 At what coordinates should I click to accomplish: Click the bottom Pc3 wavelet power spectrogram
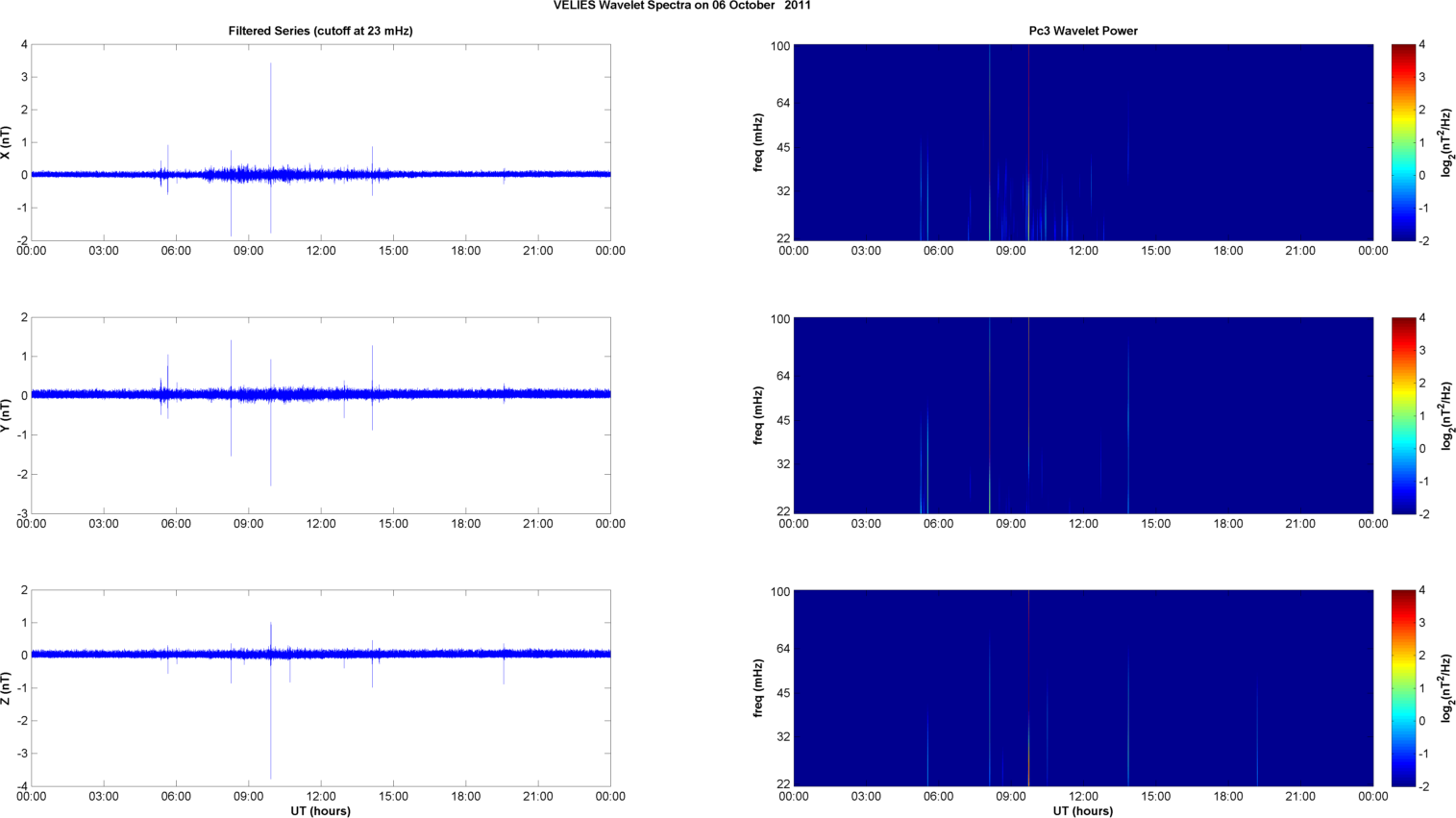(x=1083, y=688)
